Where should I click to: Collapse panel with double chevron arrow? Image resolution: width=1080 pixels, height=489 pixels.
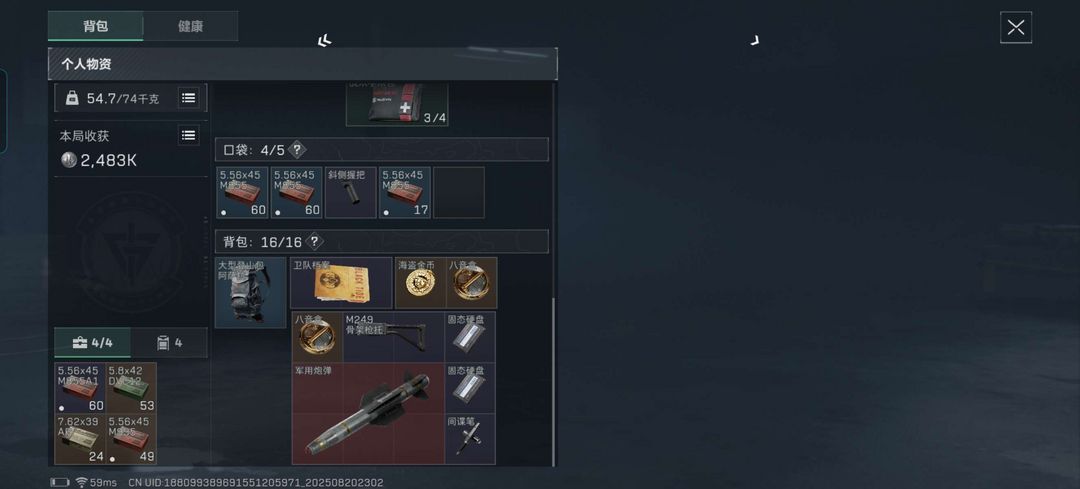[324, 41]
